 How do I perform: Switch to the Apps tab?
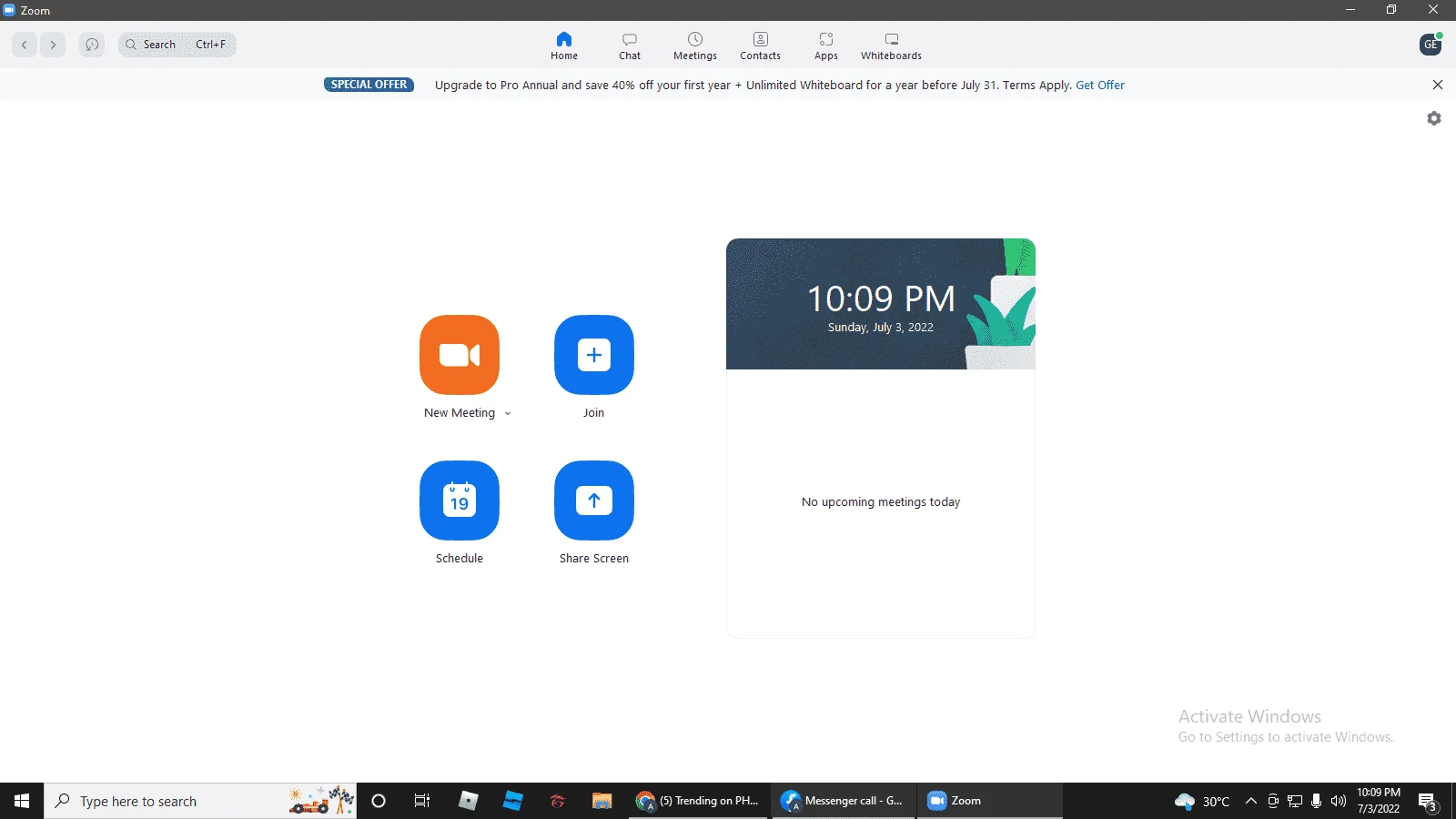(826, 45)
